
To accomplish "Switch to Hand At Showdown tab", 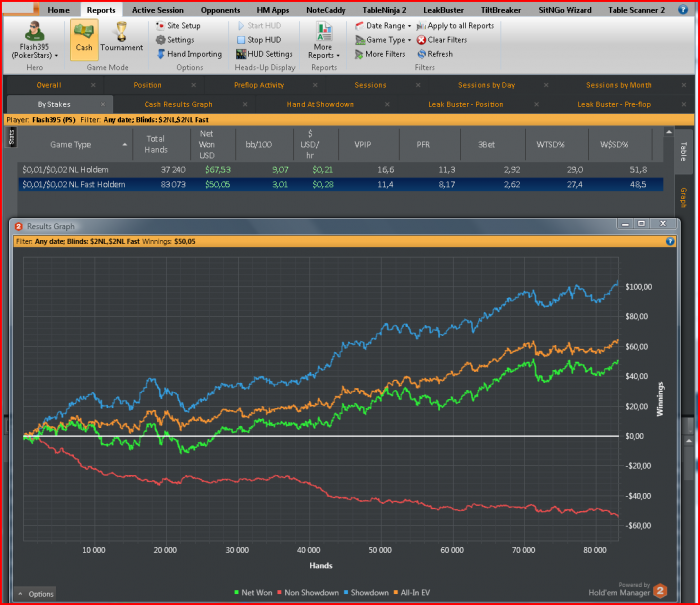I will (x=320, y=104).
